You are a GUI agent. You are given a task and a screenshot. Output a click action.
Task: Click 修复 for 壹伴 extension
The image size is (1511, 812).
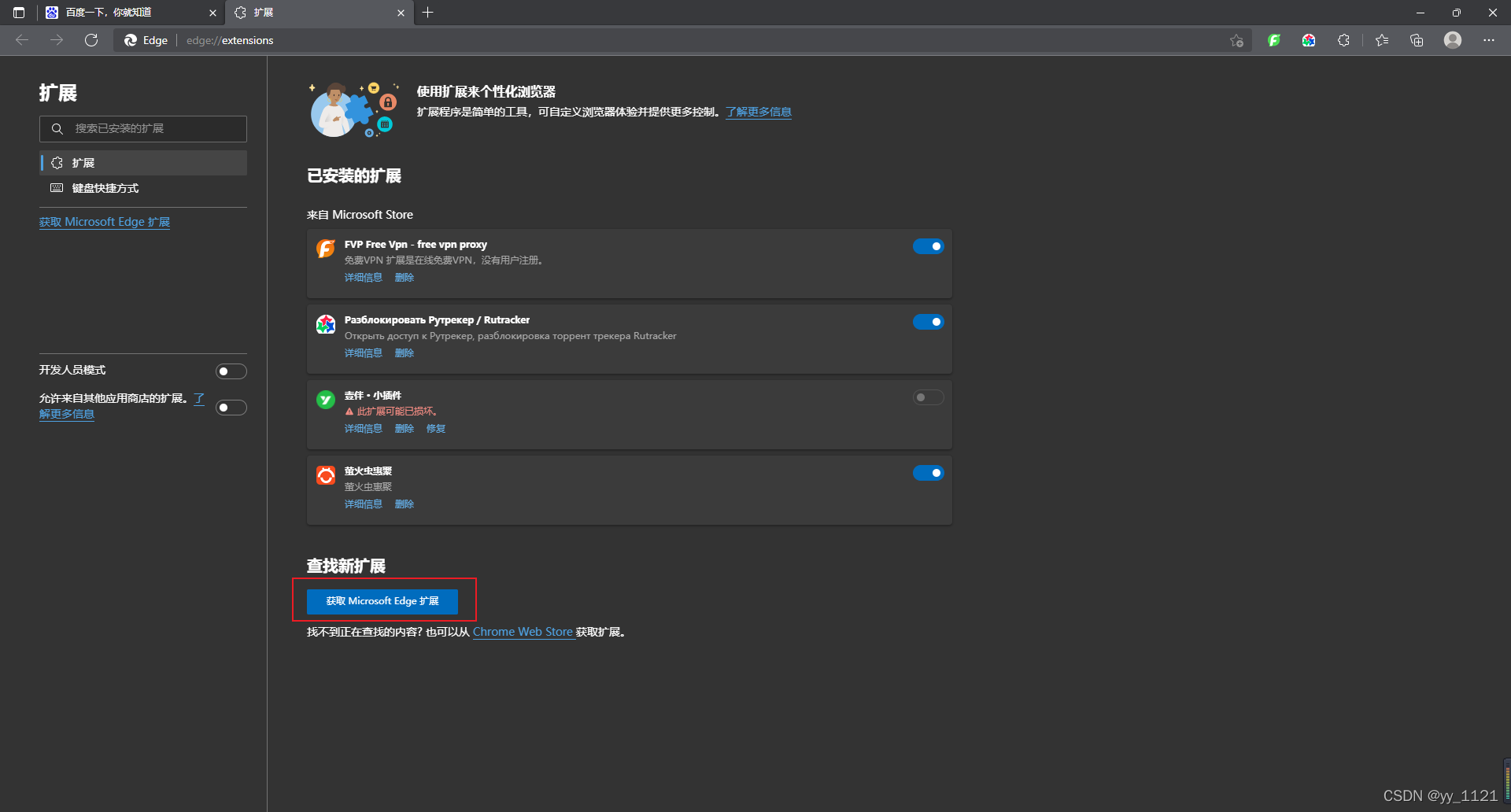436,428
